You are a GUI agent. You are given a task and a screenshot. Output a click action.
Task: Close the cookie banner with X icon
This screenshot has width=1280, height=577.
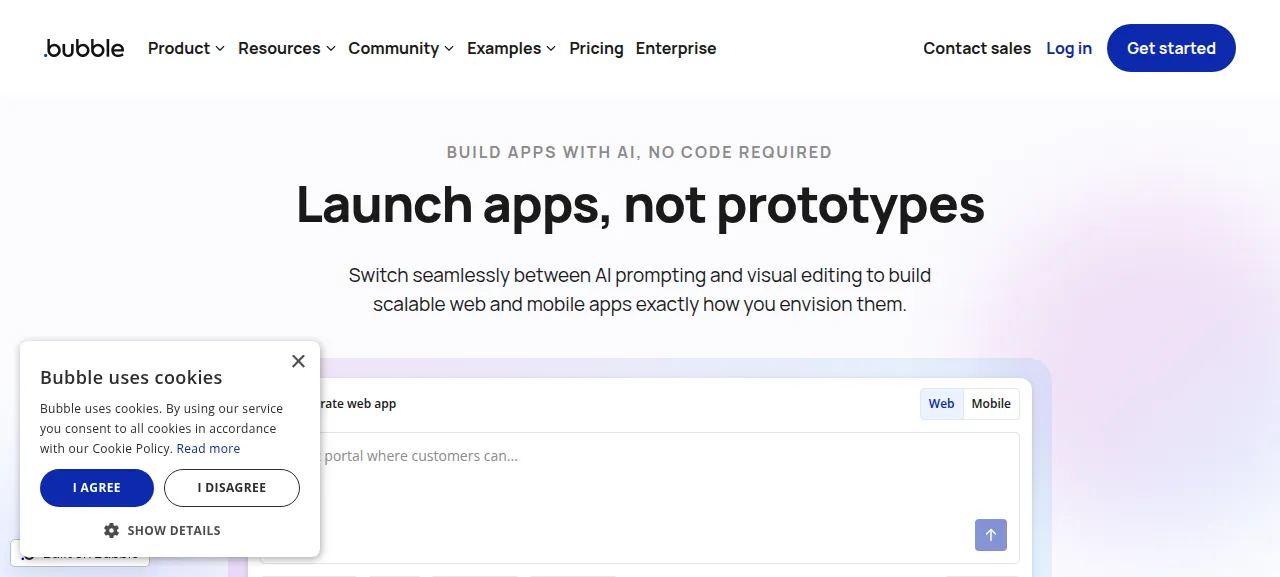[298, 361]
